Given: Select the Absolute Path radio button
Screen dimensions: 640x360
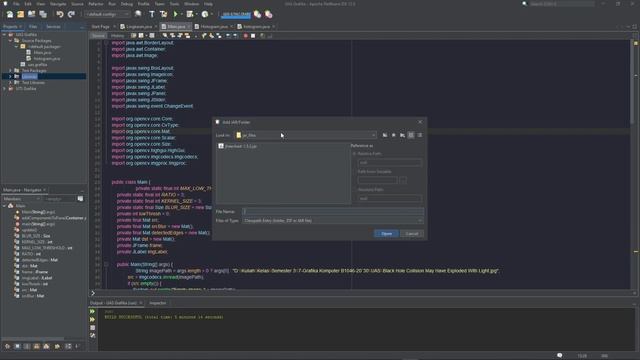Looking at the screenshot, I should pyautogui.click(x=354, y=190).
